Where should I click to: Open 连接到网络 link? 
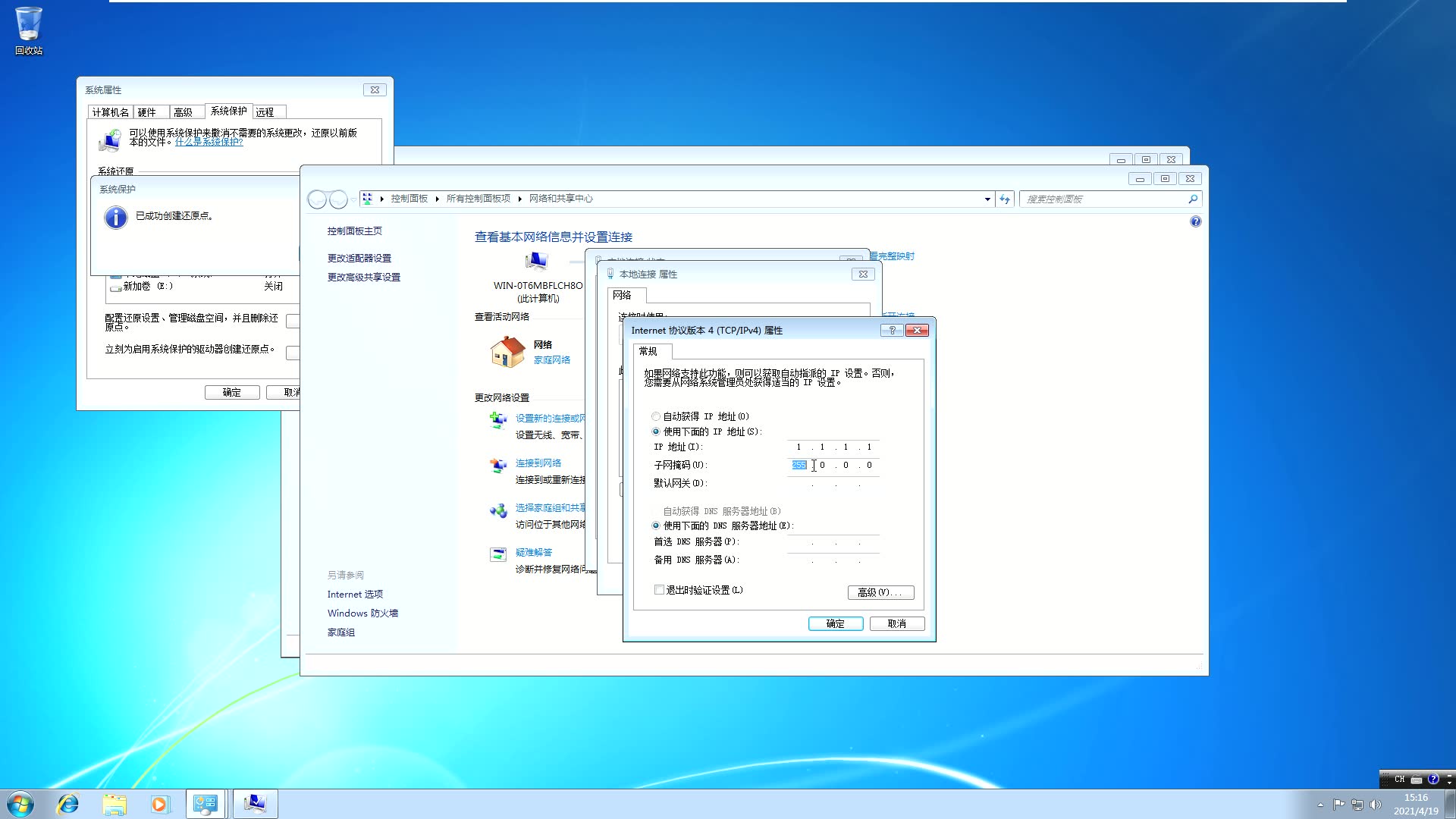click(538, 463)
